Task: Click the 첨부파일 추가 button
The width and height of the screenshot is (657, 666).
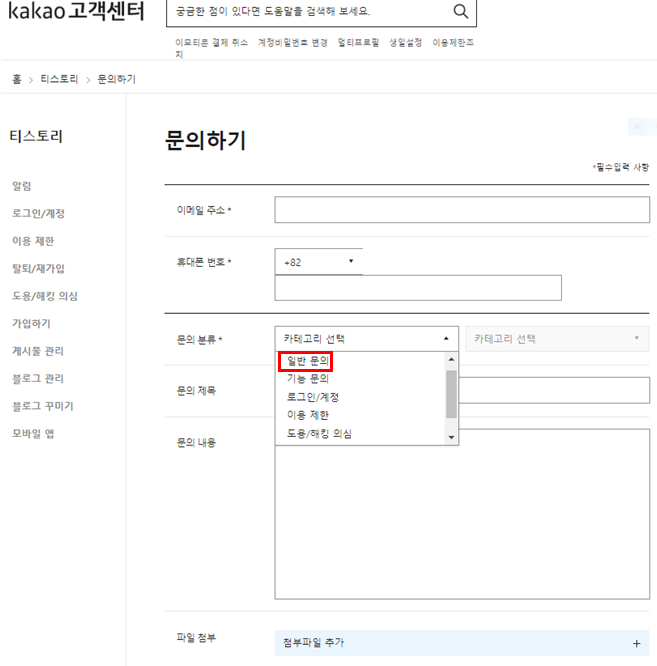Action: (x=462, y=643)
